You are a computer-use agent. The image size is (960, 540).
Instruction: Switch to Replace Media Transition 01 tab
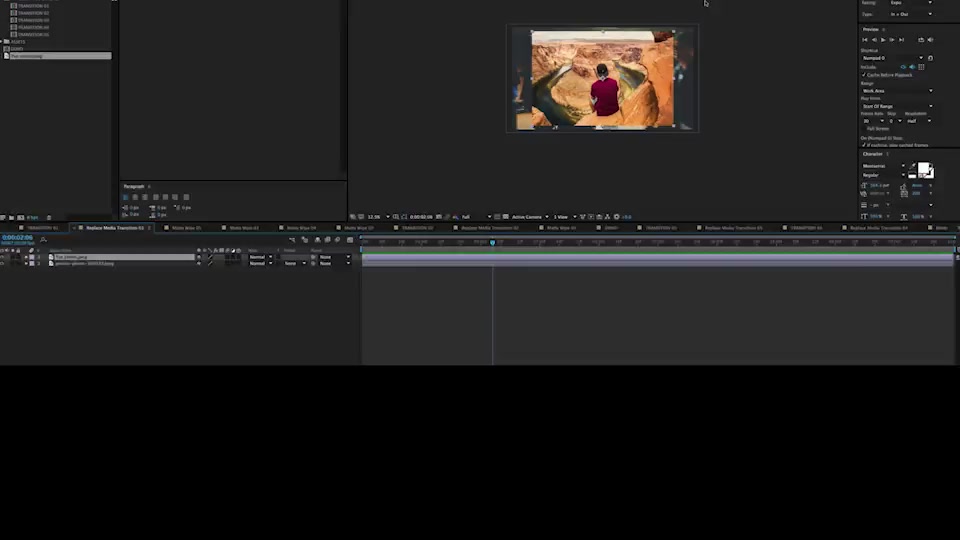click(114, 228)
